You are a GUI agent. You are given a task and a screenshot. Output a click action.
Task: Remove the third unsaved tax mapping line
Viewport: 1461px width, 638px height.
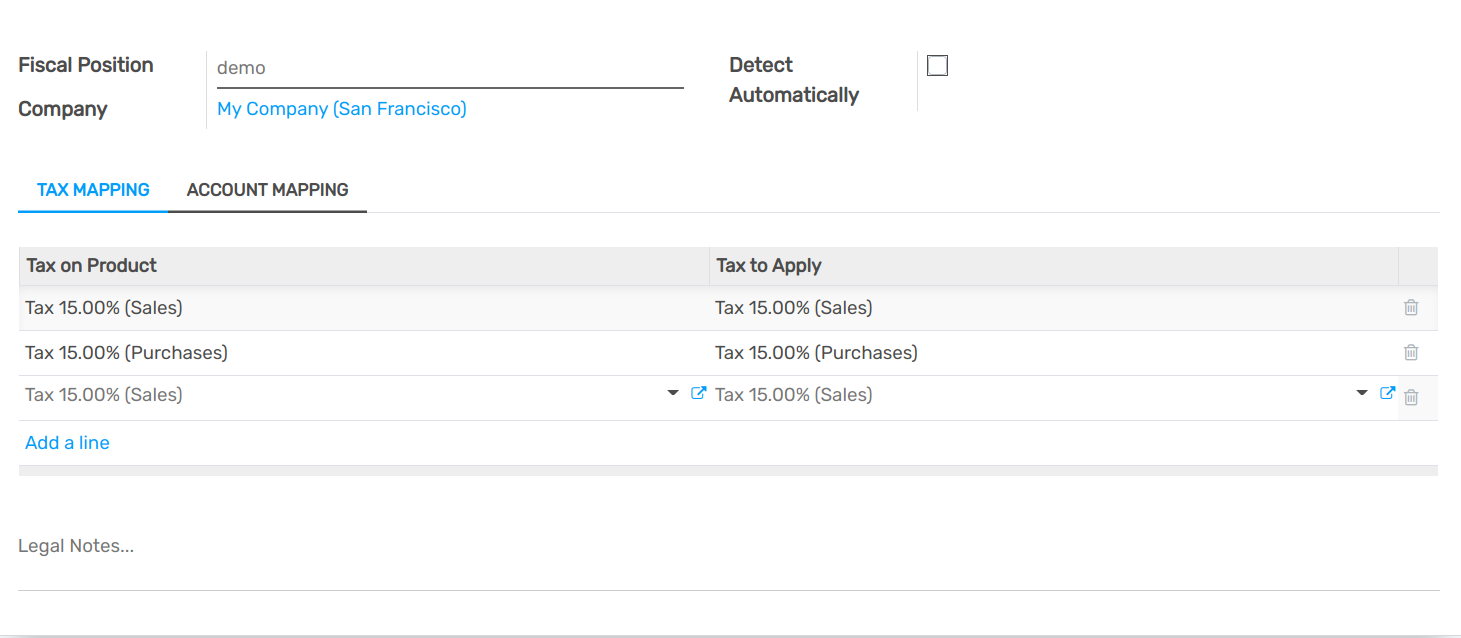pyautogui.click(x=1411, y=397)
